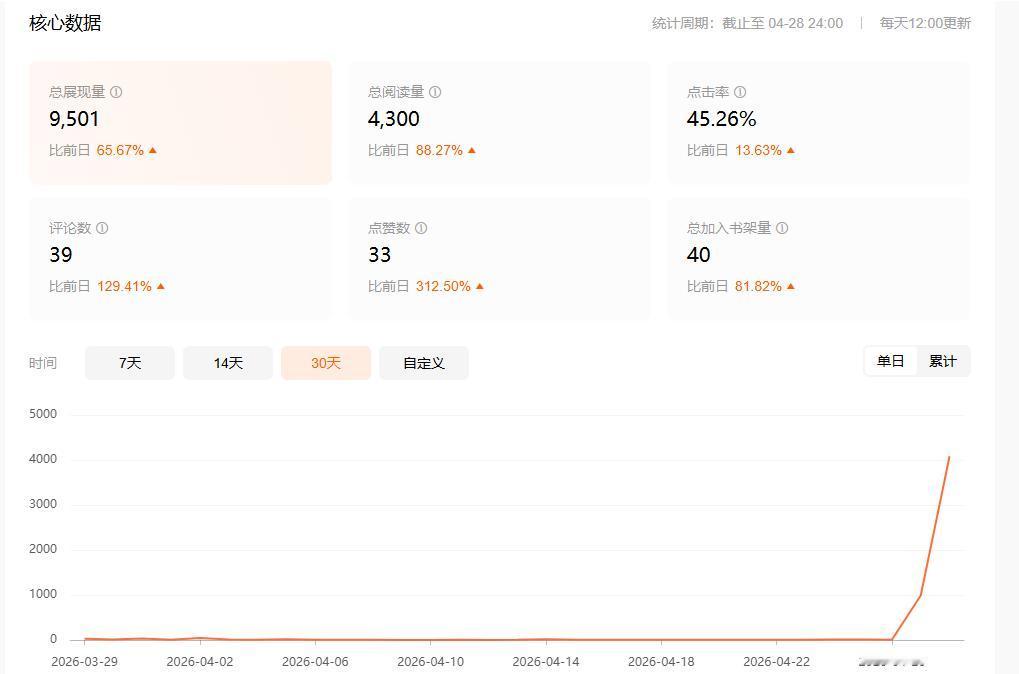The height and width of the screenshot is (674, 1019).
Task: Click the 2026-03-29 axis label
Action: tap(84, 662)
